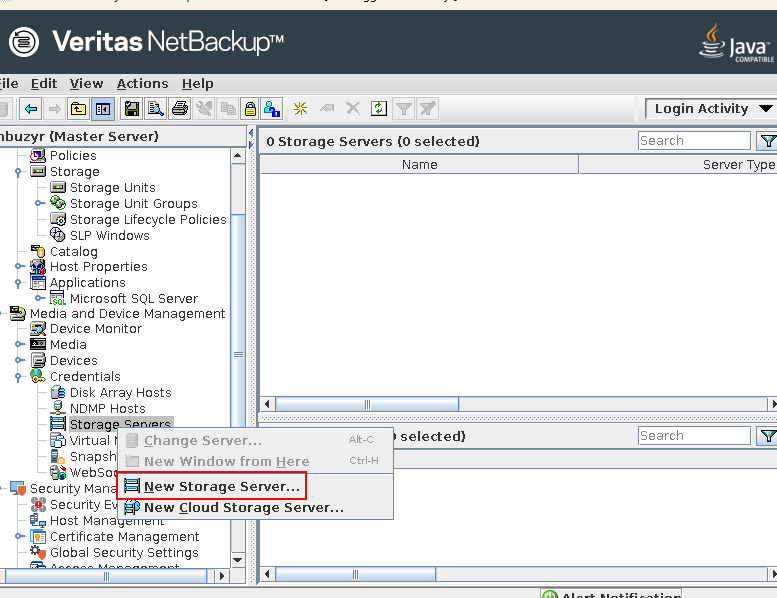Expand the Host Properties tree node
The image size is (777, 598).
point(18,267)
